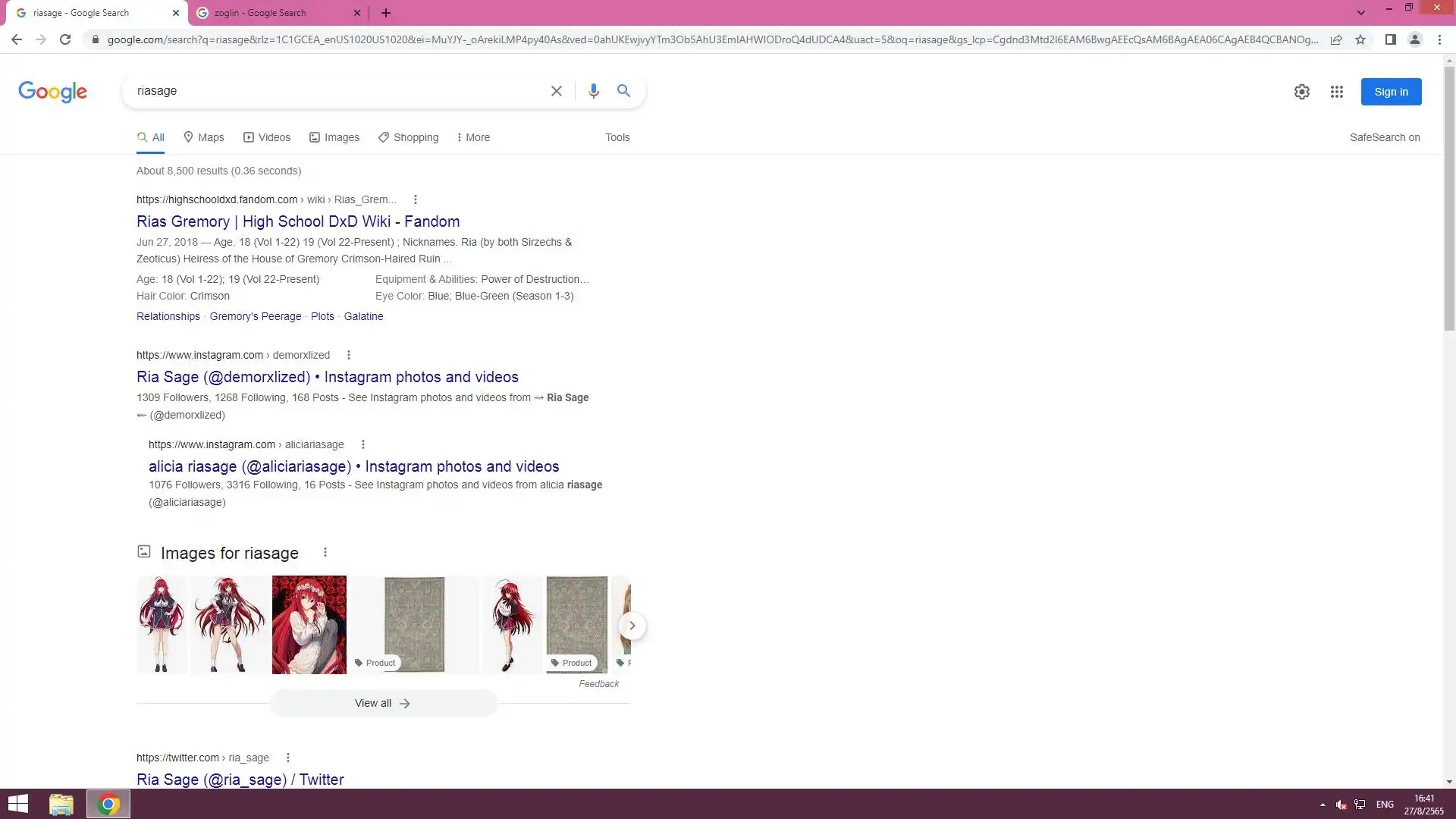Screen dimensions: 1456x819
Task: Switch to the Images search tab
Action: coord(334,137)
